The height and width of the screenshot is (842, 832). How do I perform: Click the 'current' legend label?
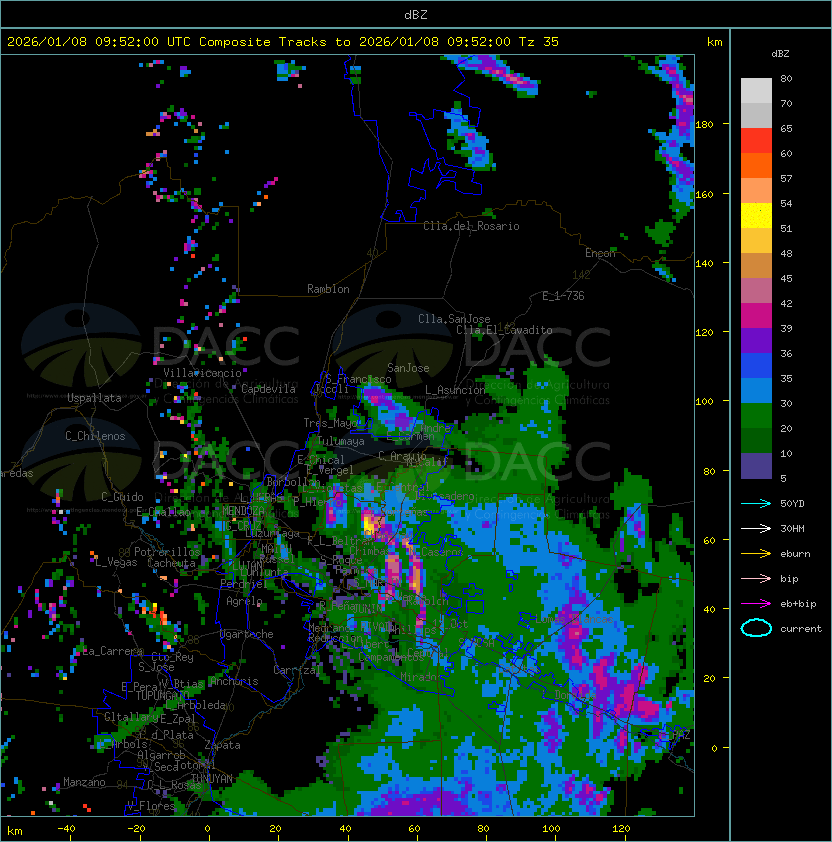(x=801, y=629)
